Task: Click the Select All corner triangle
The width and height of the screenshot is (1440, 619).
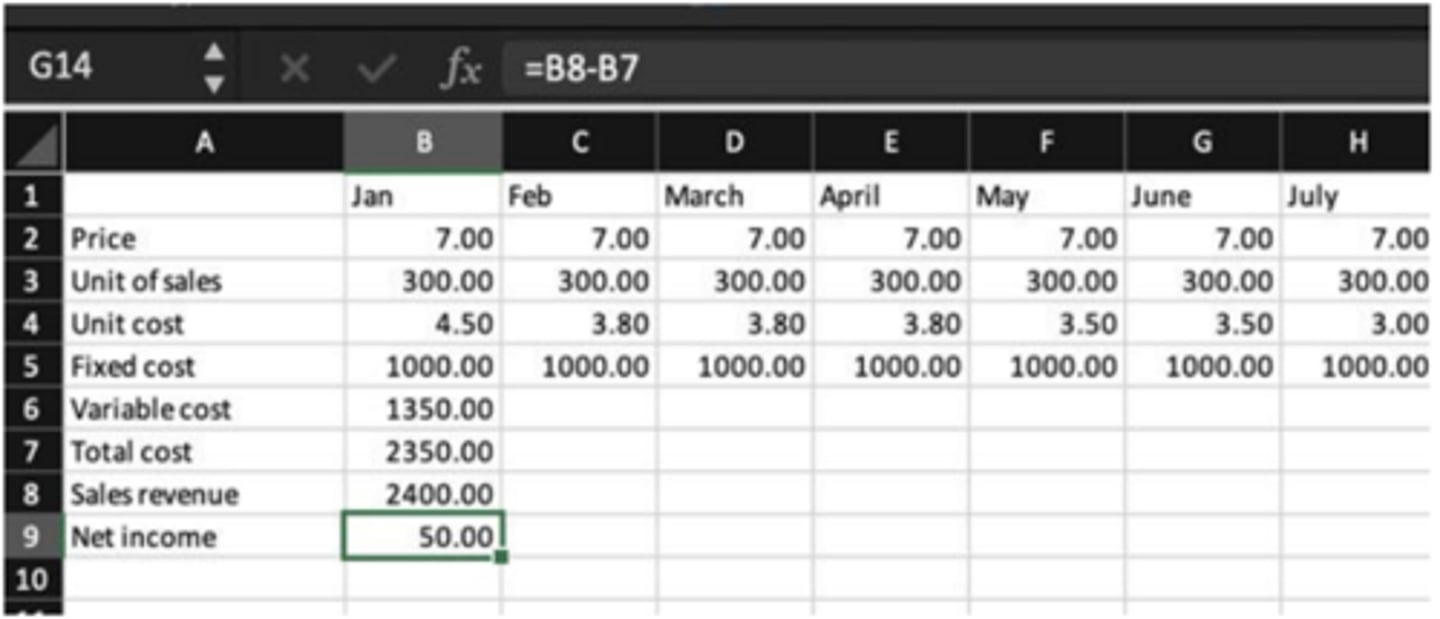Action: click(x=32, y=142)
